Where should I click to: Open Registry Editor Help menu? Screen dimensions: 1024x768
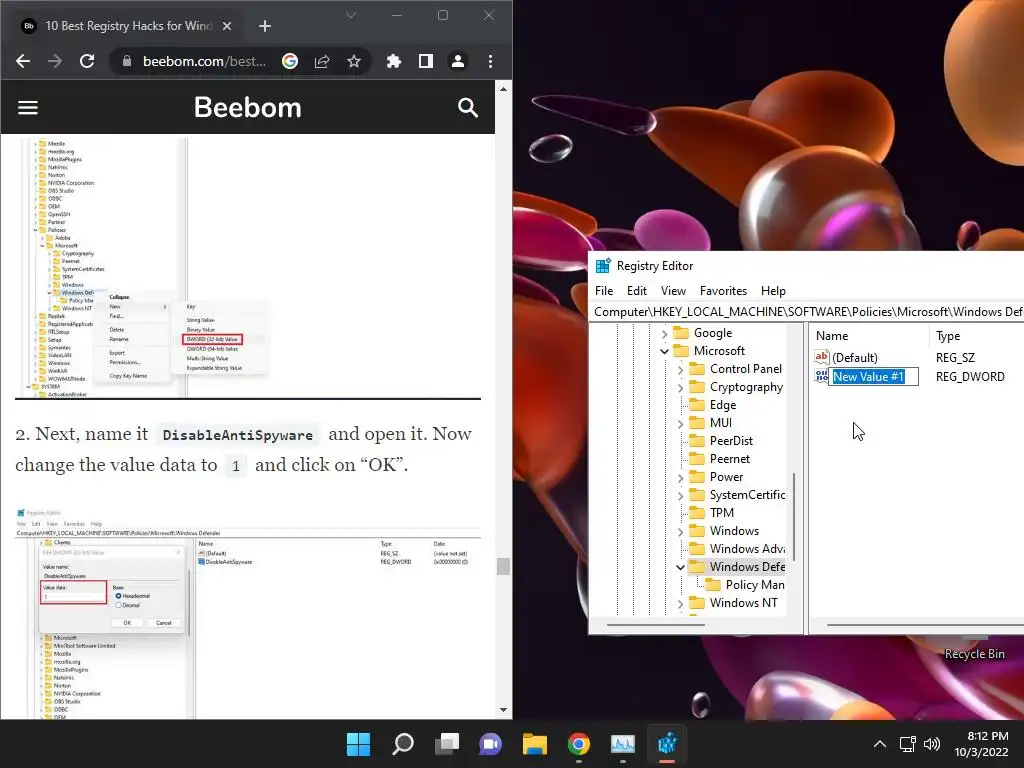(773, 291)
